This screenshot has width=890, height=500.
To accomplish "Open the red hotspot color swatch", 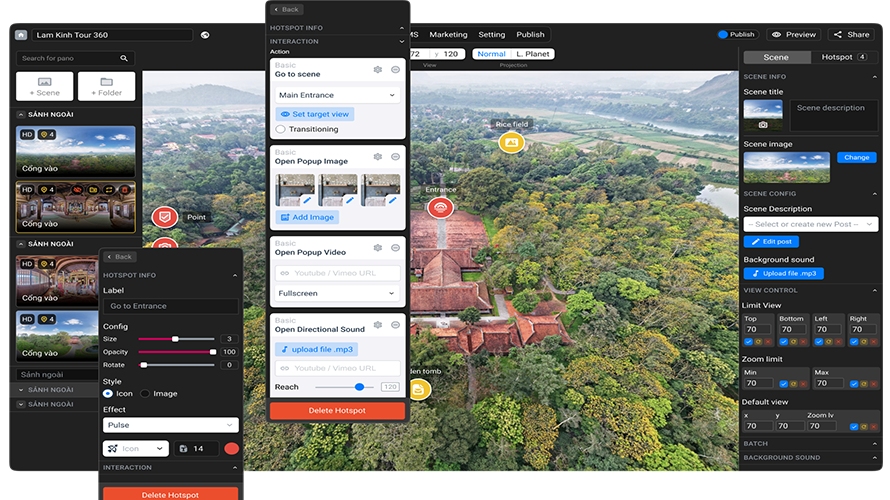I will click(232, 448).
